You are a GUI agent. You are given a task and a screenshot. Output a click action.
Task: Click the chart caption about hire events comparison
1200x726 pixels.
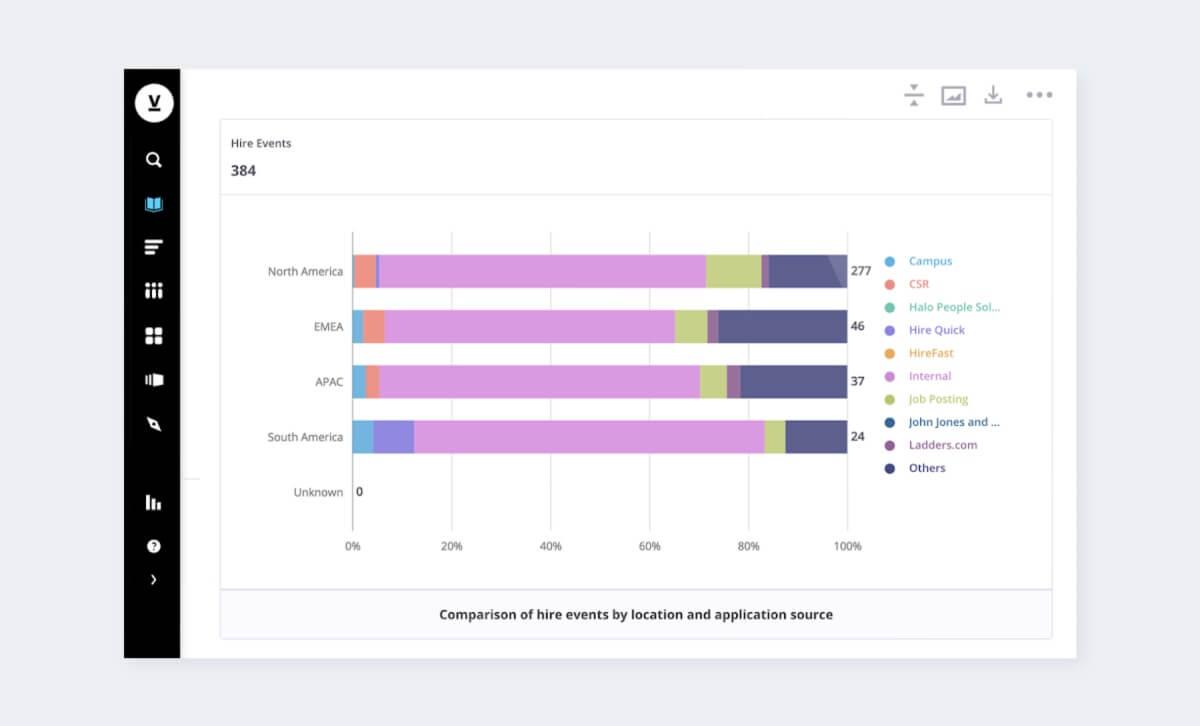click(x=636, y=614)
